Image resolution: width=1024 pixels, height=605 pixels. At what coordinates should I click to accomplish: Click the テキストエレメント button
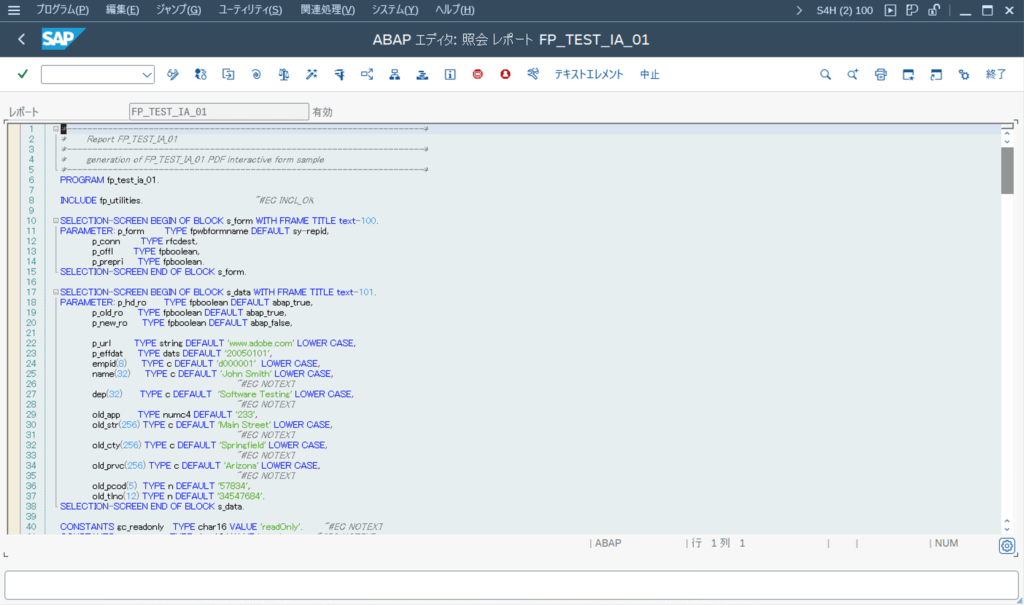click(588, 74)
